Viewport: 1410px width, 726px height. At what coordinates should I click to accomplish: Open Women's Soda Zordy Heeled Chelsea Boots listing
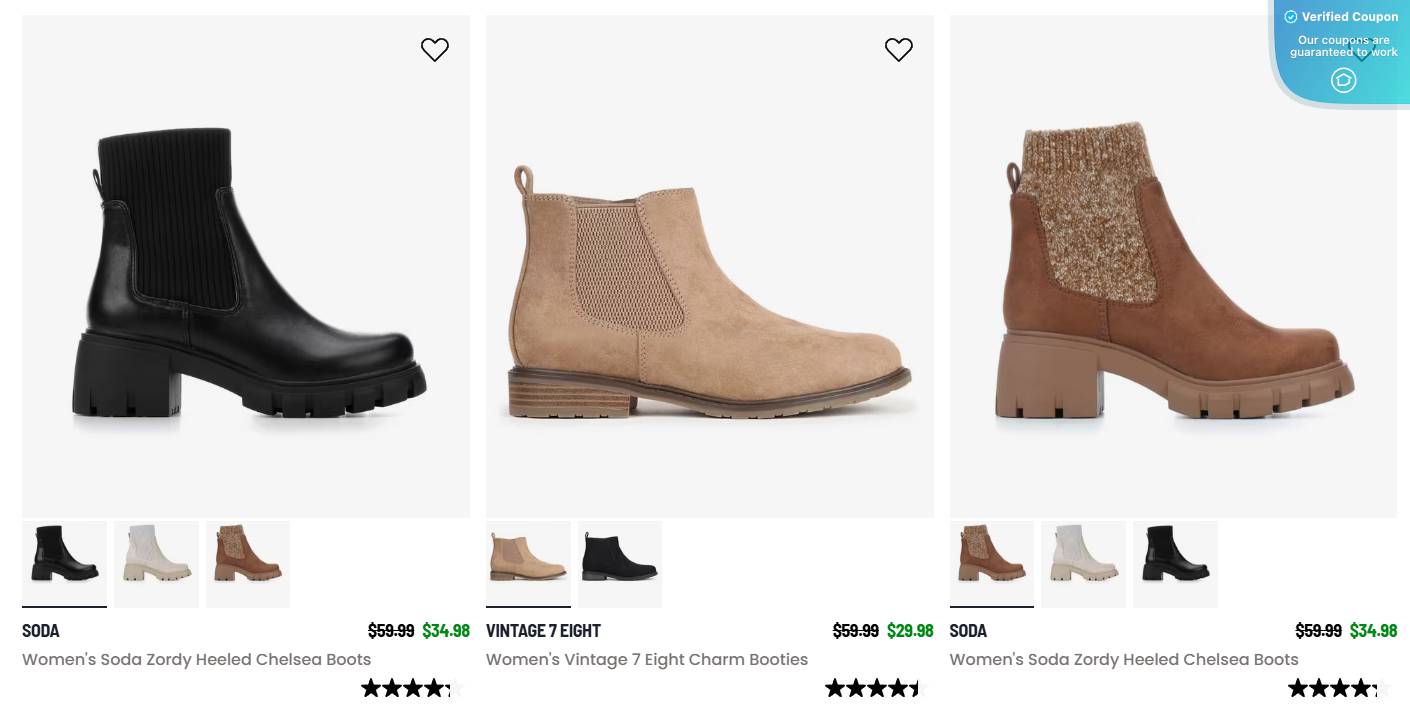(196, 659)
